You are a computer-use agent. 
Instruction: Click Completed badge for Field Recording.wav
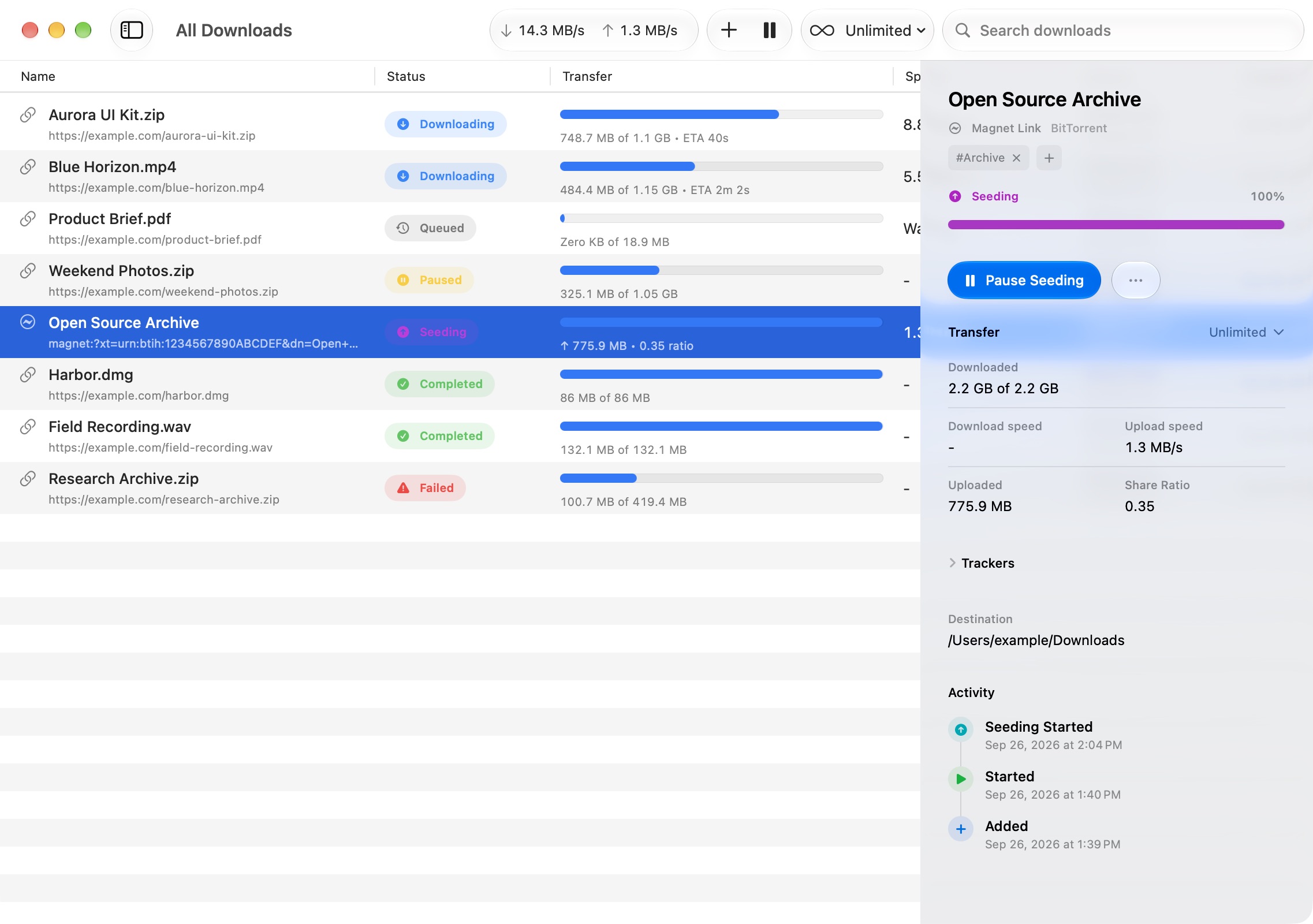coord(439,436)
